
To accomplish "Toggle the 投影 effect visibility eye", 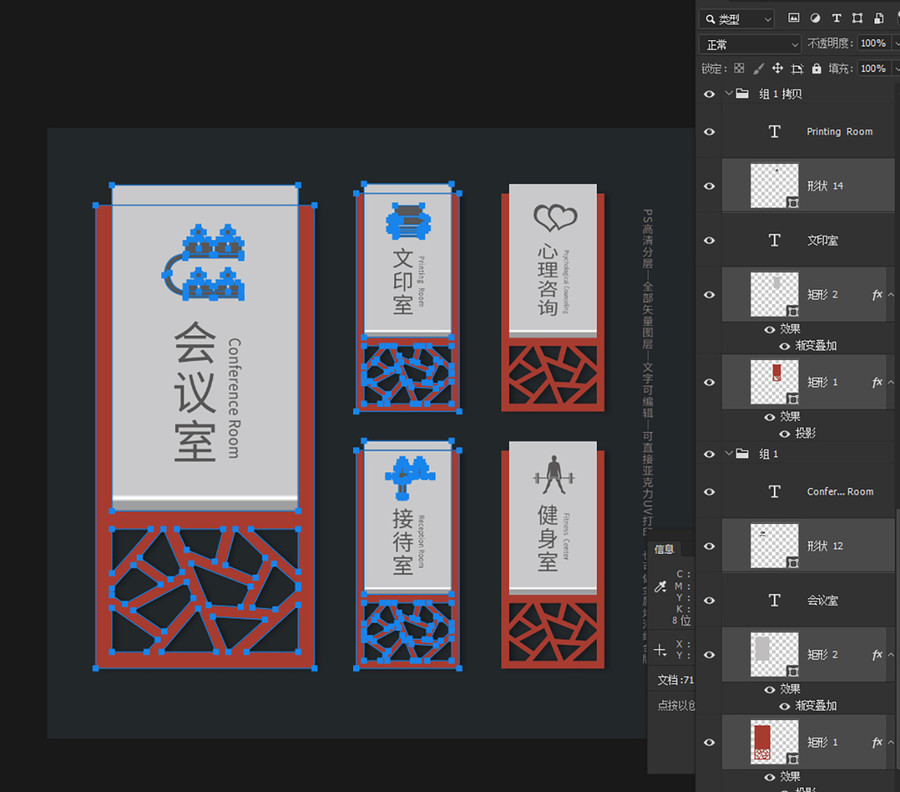I will pos(785,434).
